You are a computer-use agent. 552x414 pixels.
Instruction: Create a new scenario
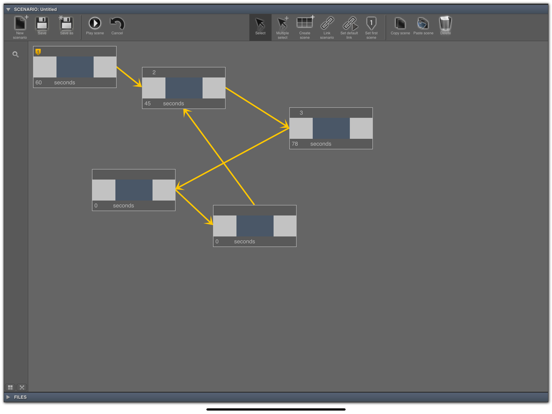coord(20,27)
